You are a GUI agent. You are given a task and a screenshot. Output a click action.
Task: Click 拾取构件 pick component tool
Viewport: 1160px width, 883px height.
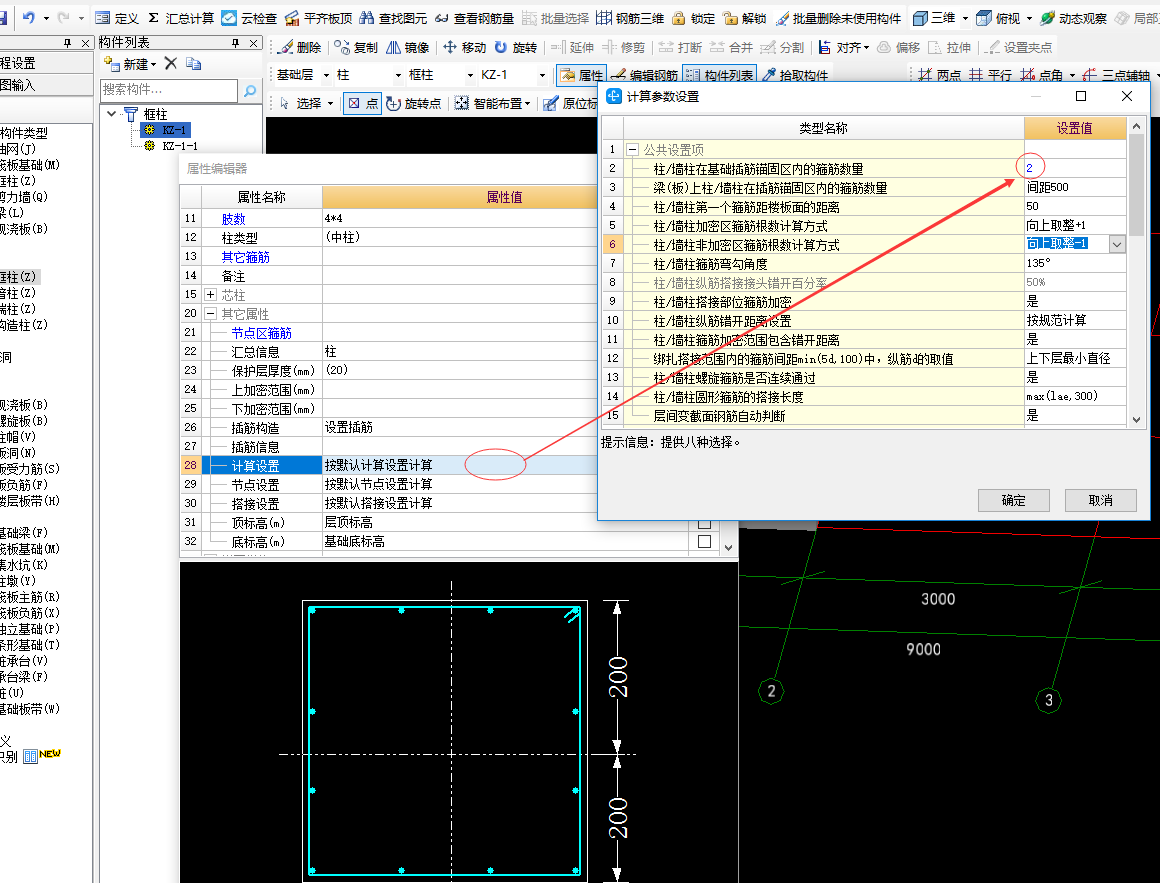click(795, 75)
